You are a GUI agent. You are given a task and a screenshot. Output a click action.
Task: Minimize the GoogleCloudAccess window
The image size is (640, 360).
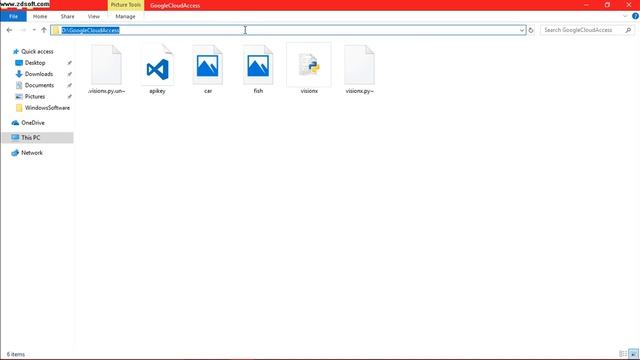[586, 5]
